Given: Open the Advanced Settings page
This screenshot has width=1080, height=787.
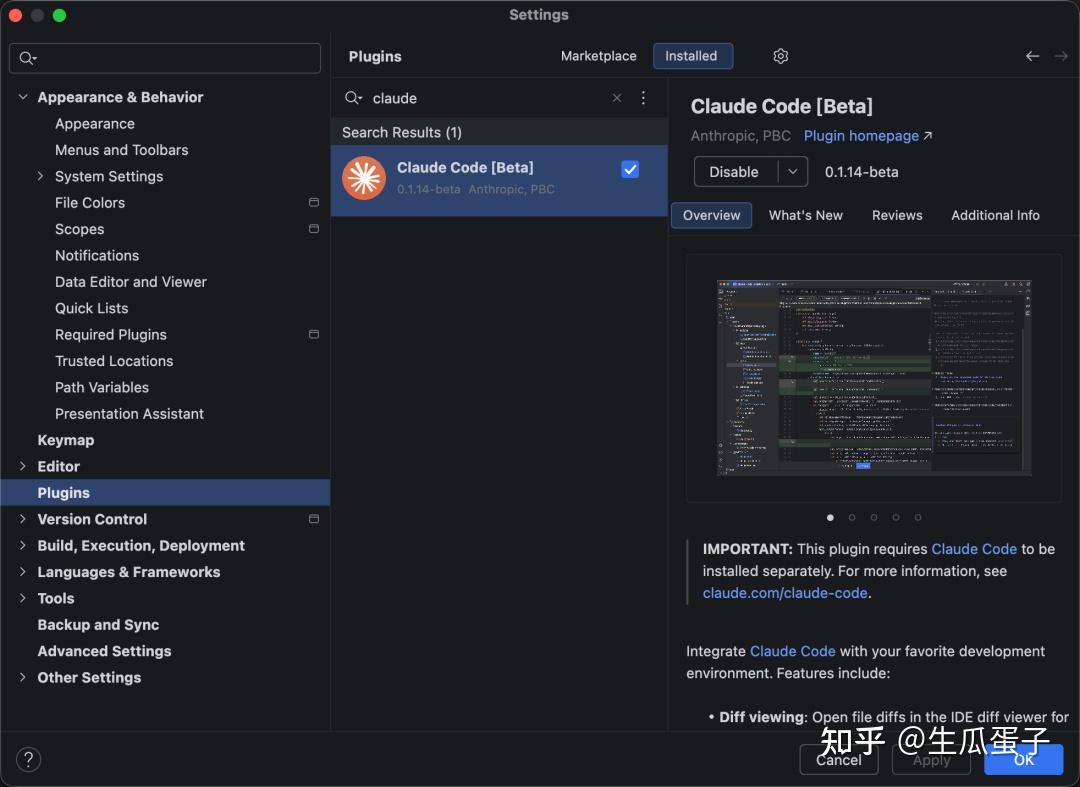Looking at the screenshot, I should (104, 651).
